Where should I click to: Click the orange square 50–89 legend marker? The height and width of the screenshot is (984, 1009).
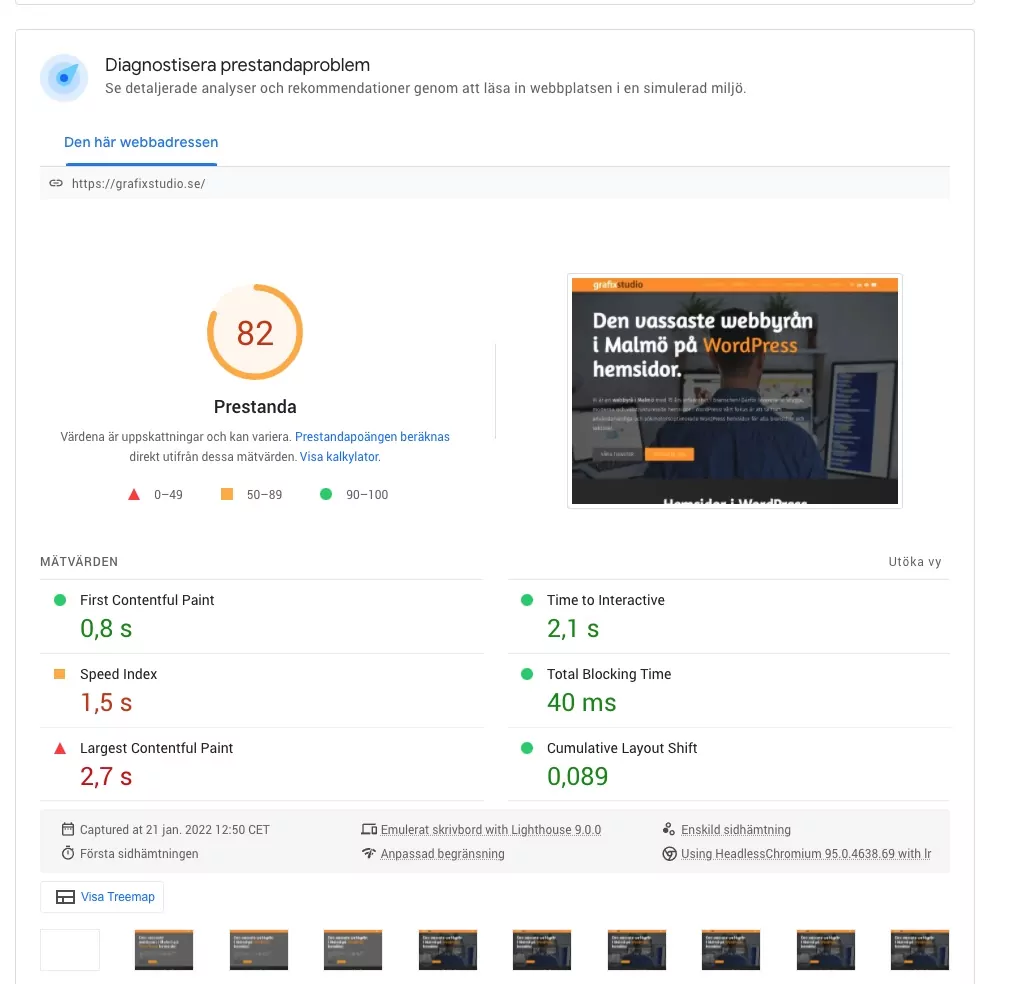tap(227, 494)
